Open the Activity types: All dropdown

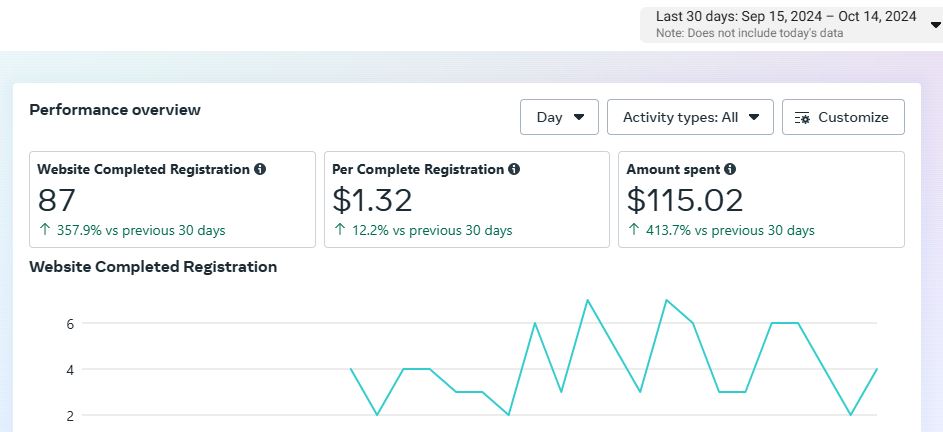click(690, 117)
